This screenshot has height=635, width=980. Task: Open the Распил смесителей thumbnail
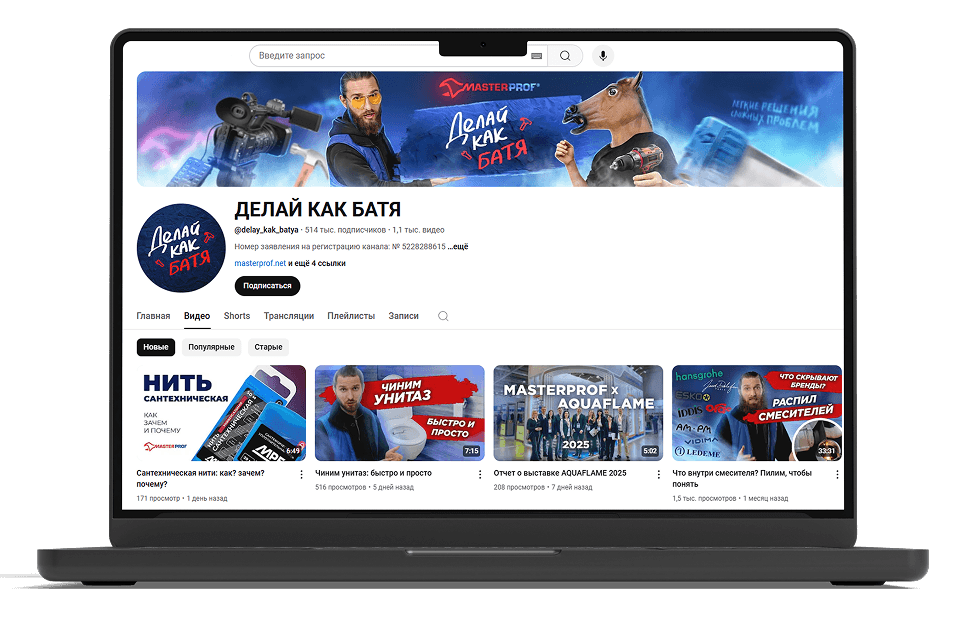click(x=757, y=413)
